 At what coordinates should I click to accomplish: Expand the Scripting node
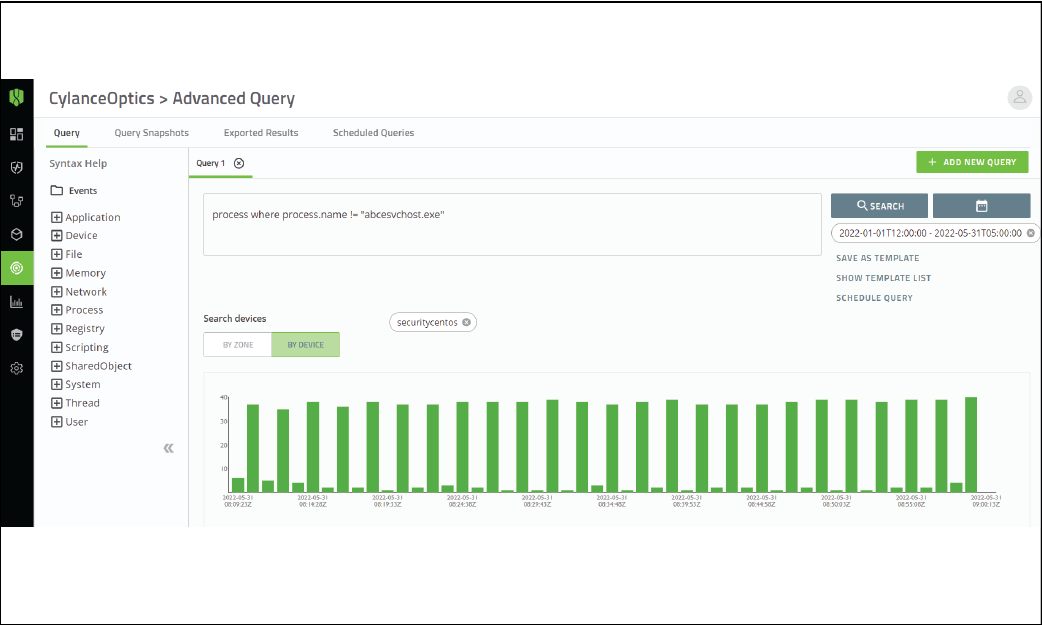tap(56, 347)
